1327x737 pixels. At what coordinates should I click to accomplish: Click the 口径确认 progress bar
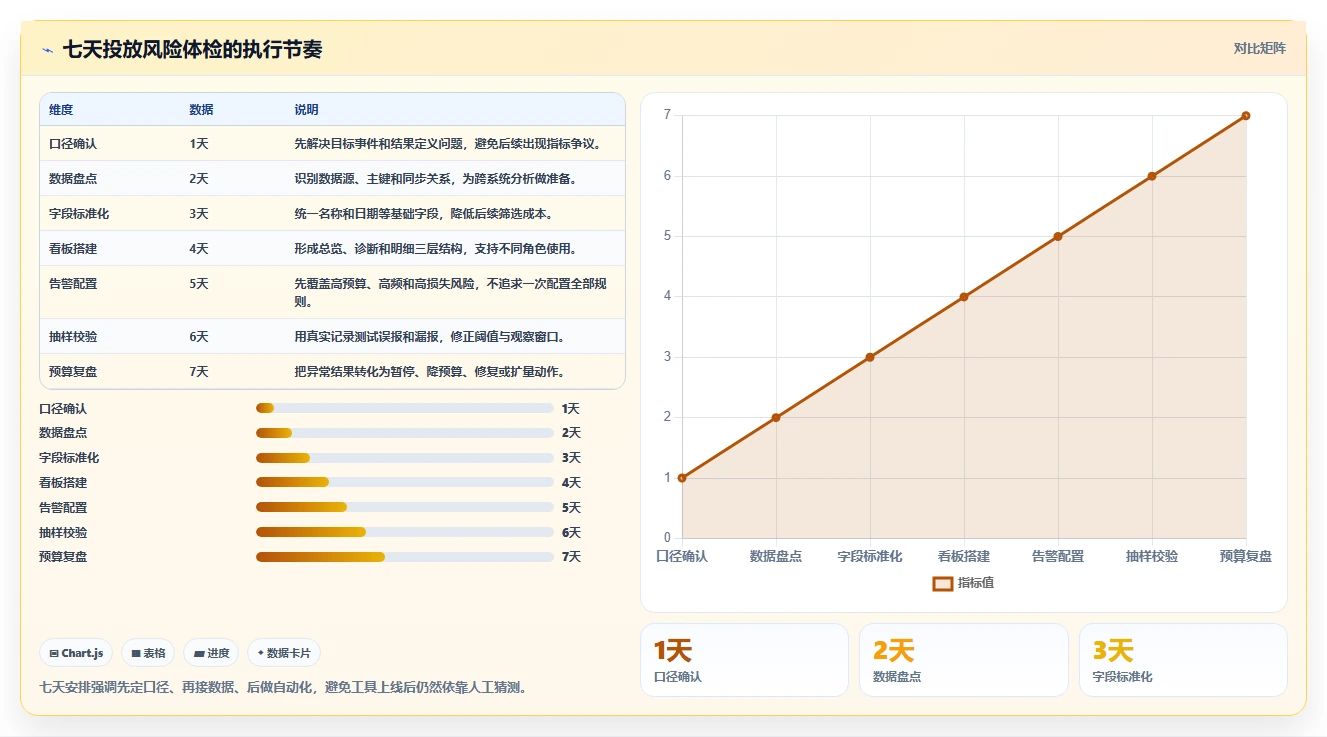405,408
